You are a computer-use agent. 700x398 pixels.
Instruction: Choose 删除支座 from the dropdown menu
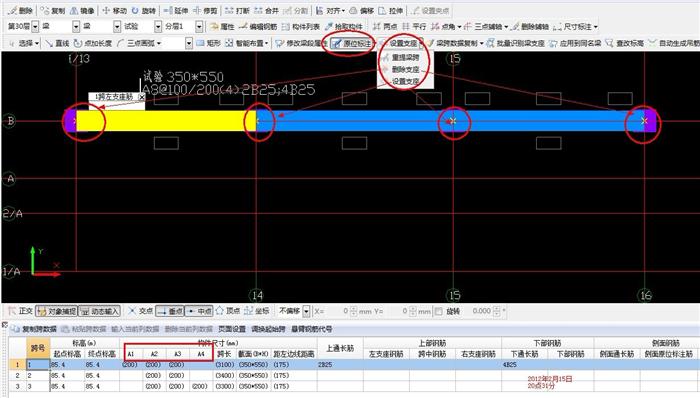click(x=405, y=70)
